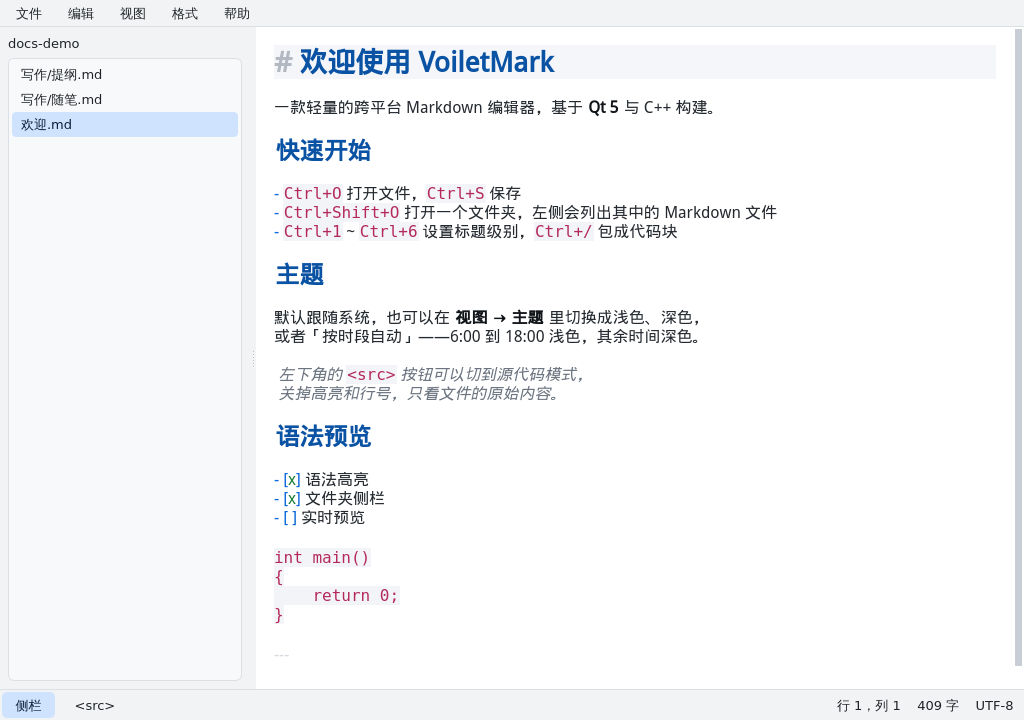The width and height of the screenshot is (1024, 720).
Task: Click the 快速开始 heading
Action: click(323, 150)
